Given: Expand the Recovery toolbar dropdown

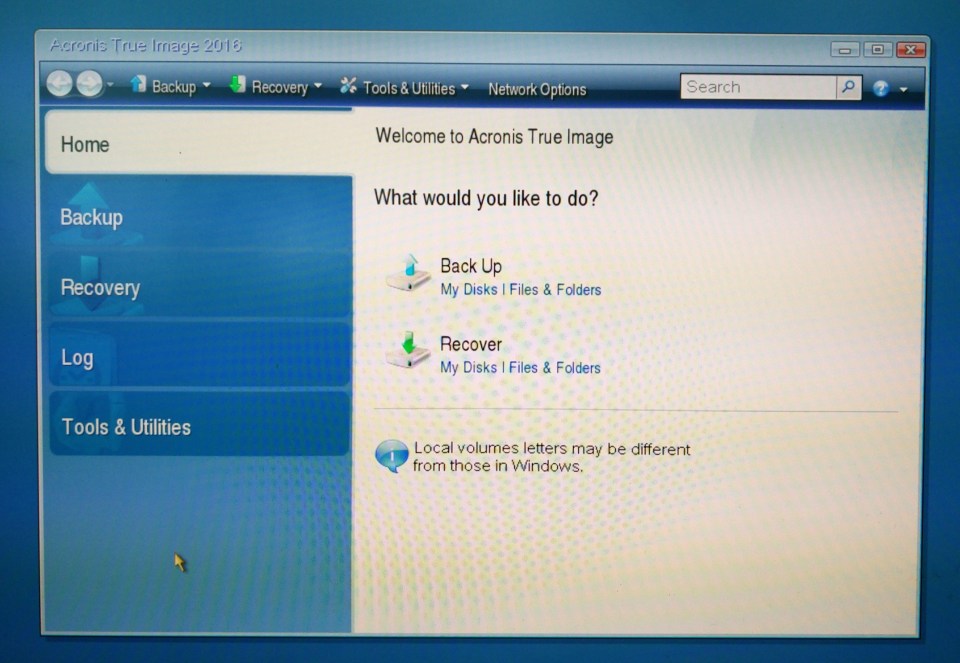Looking at the screenshot, I should coord(318,86).
